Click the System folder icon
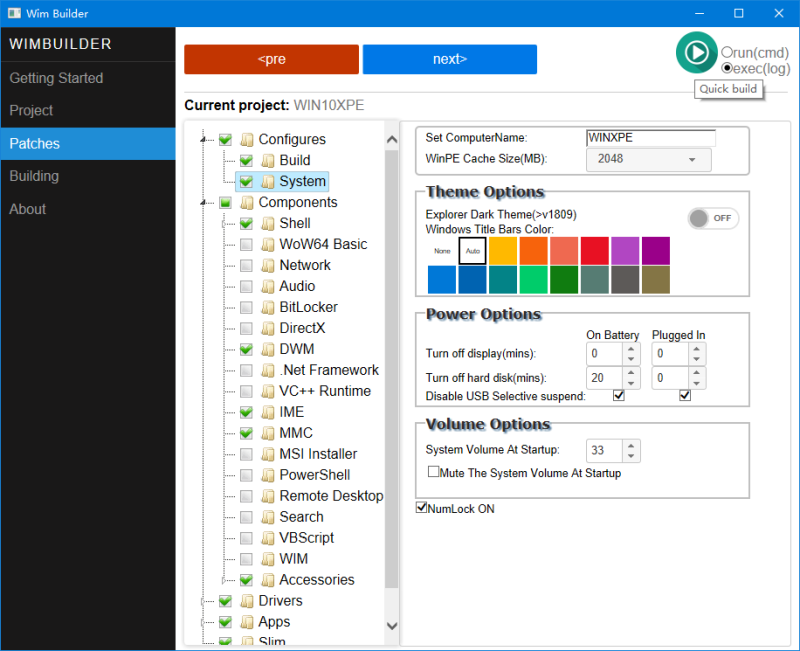Viewport: 800px width, 651px height. pos(270,181)
